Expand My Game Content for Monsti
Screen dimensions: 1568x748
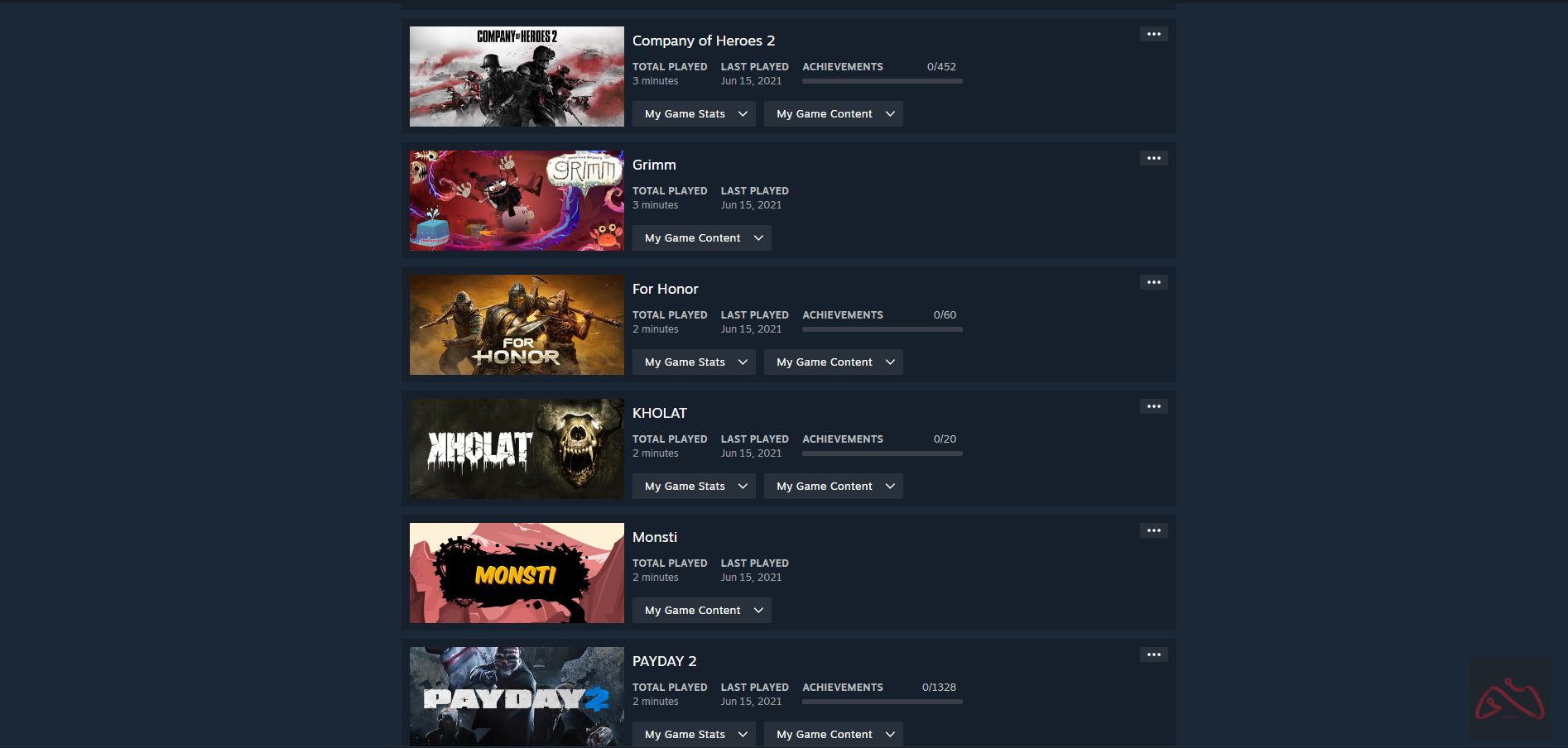tap(702, 611)
